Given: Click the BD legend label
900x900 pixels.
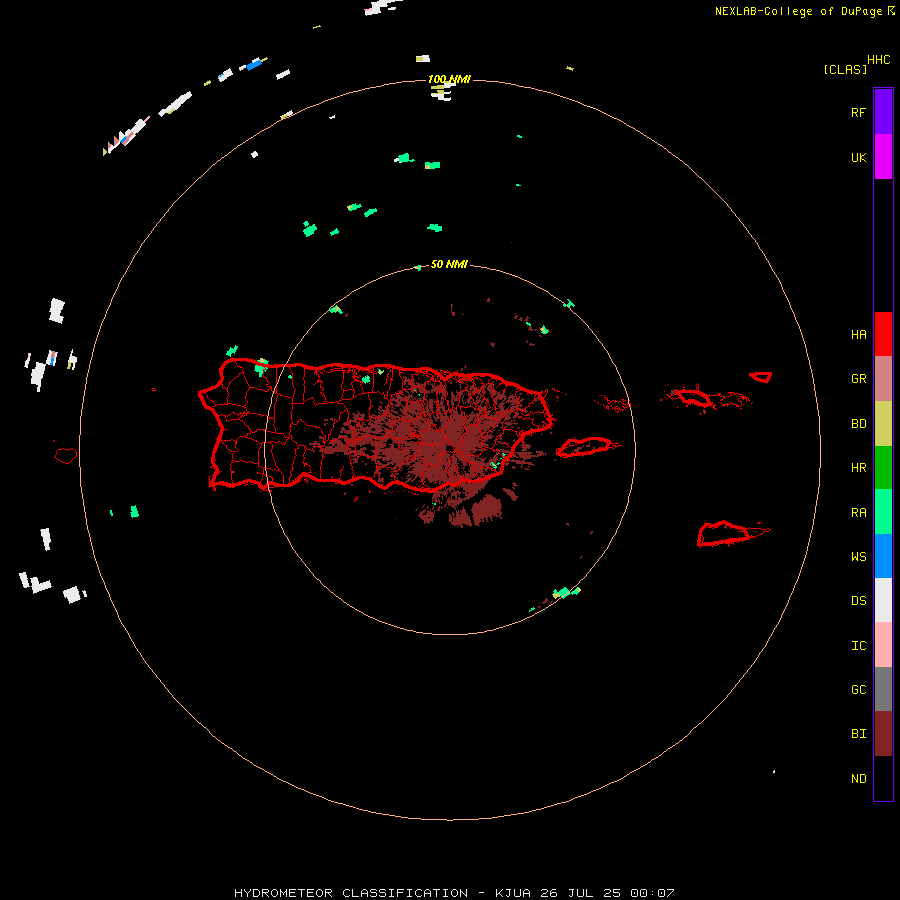Looking at the screenshot, I should coord(858,424).
